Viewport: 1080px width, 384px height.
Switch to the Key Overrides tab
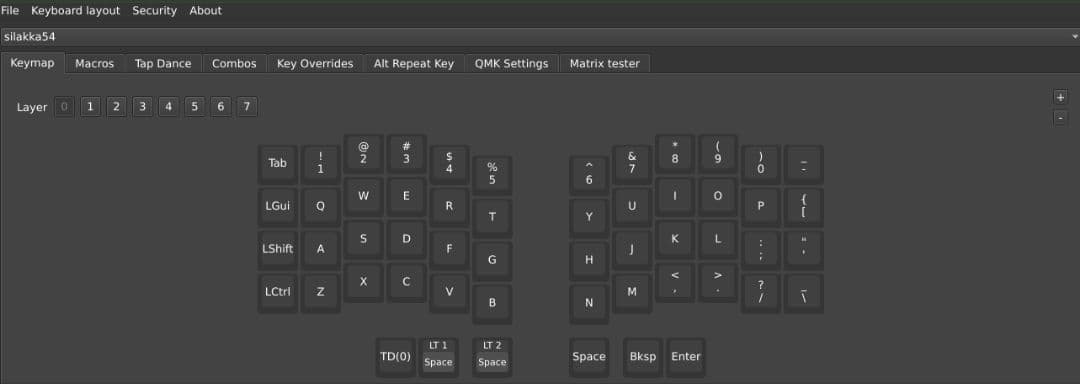pyautogui.click(x=315, y=63)
